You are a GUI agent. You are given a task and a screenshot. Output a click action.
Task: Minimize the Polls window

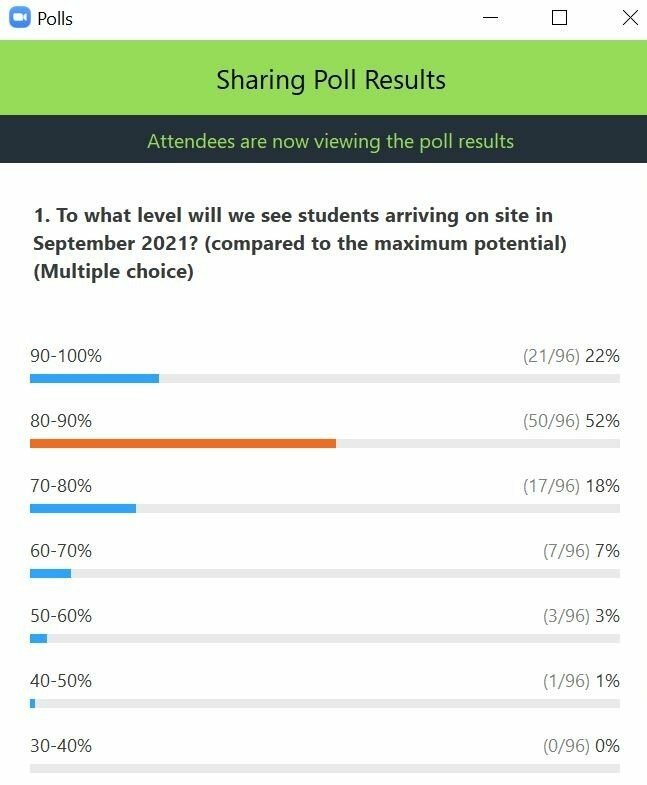(x=491, y=18)
